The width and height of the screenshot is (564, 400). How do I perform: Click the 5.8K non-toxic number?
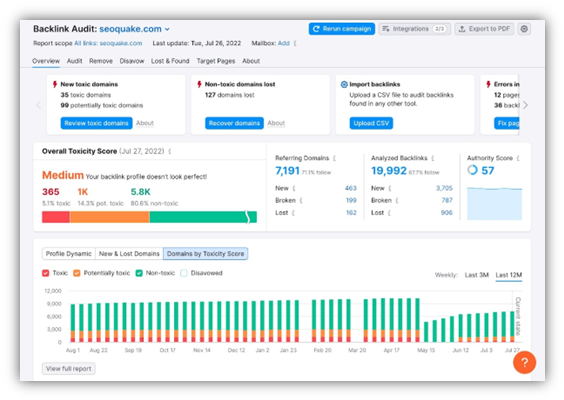pyautogui.click(x=141, y=192)
